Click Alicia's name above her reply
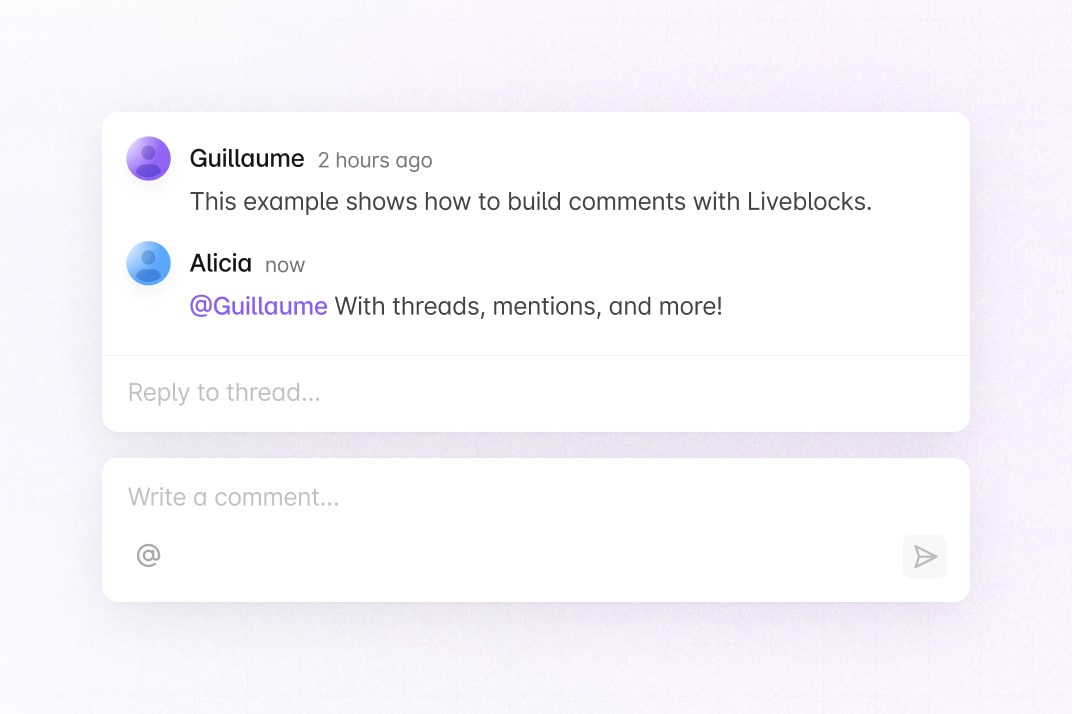1072x714 pixels. click(x=221, y=263)
